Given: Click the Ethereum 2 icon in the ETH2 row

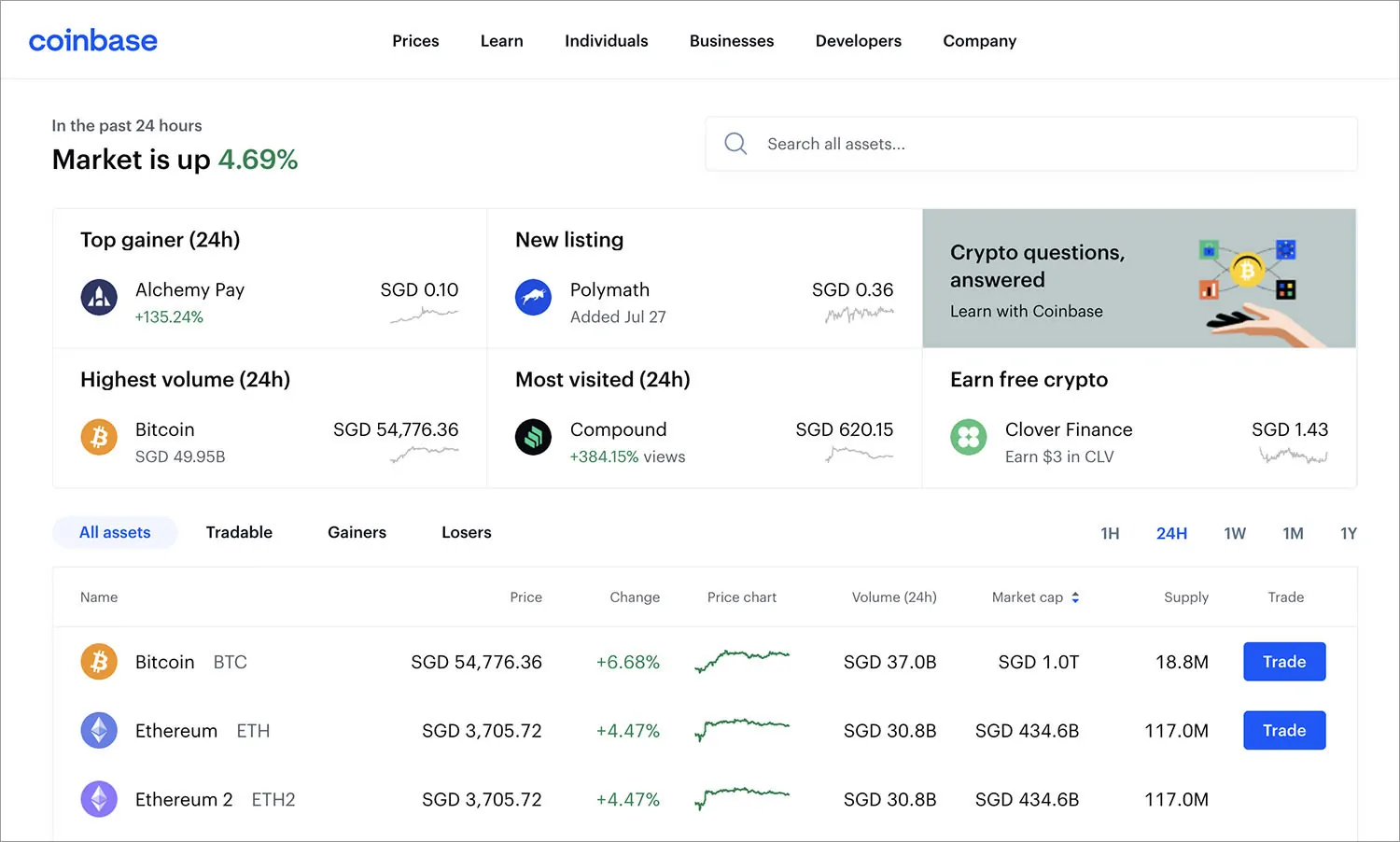Looking at the screenshot, I should [99, 799].
